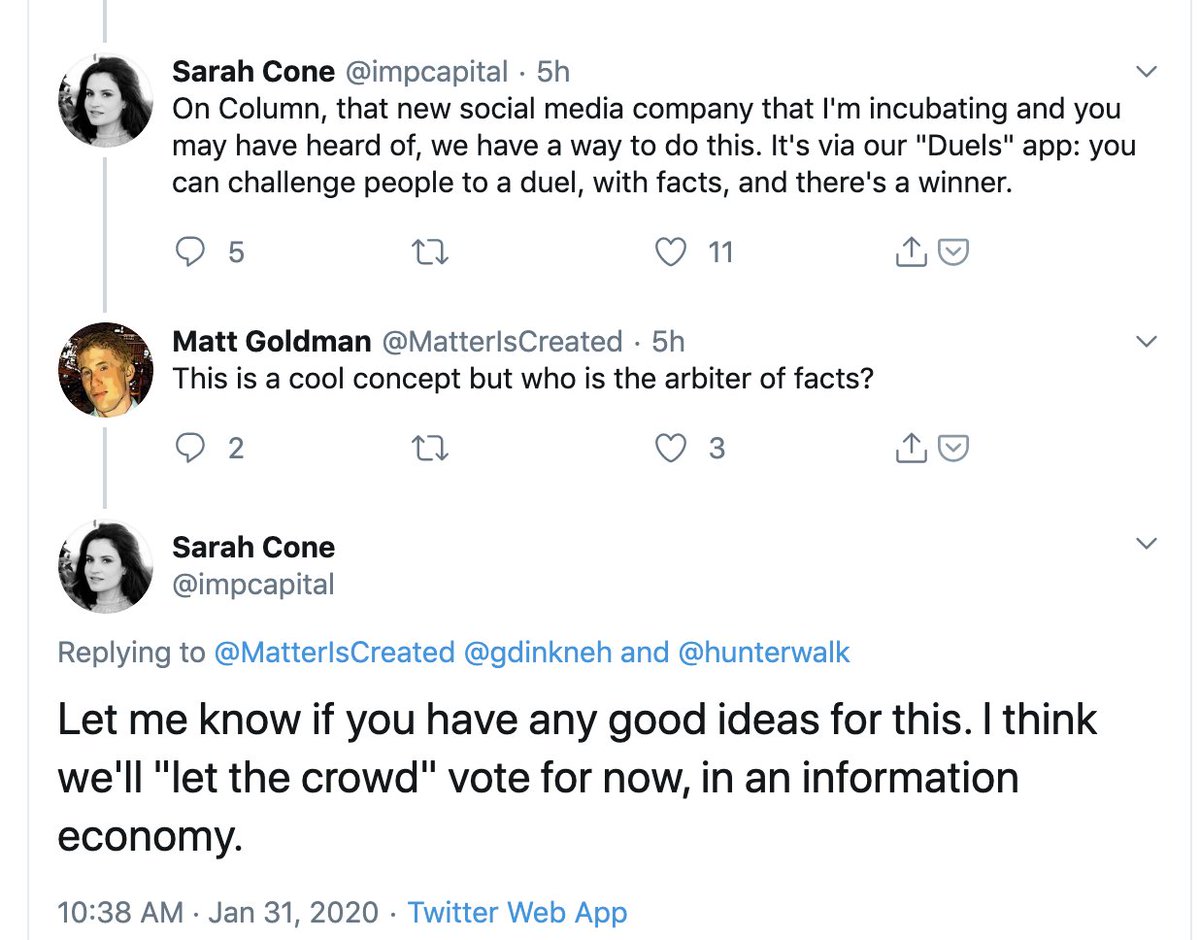Open options chevron on Matt Goldman's tweet
Viewport: 1200px width, 940px height.
click(1148, 342)
